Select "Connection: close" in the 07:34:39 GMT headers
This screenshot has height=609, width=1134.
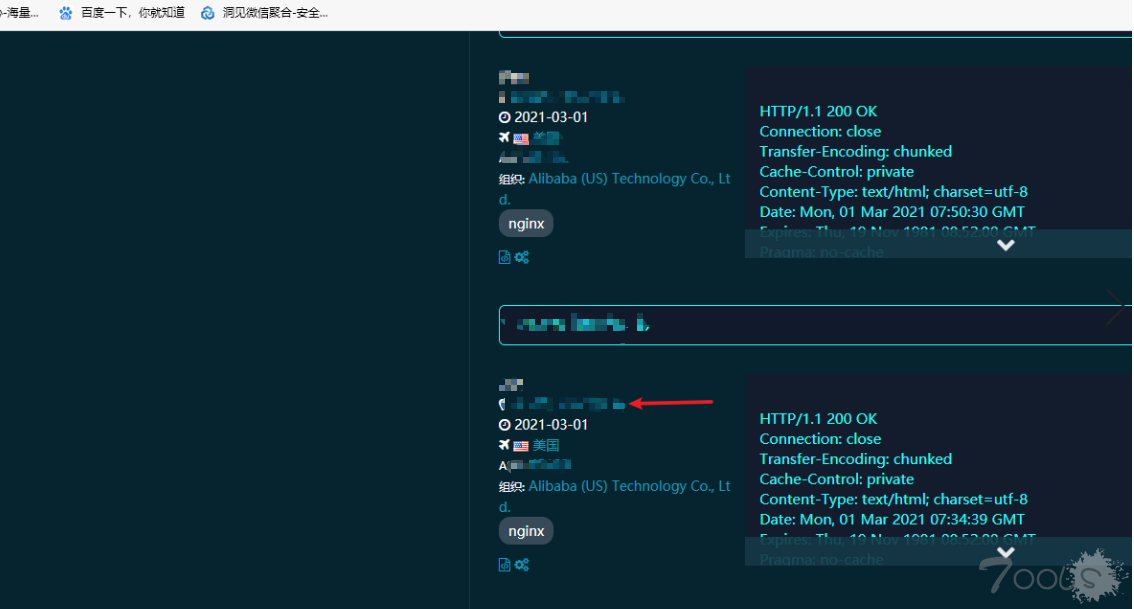pyautogui.click(x=820, y=439)
